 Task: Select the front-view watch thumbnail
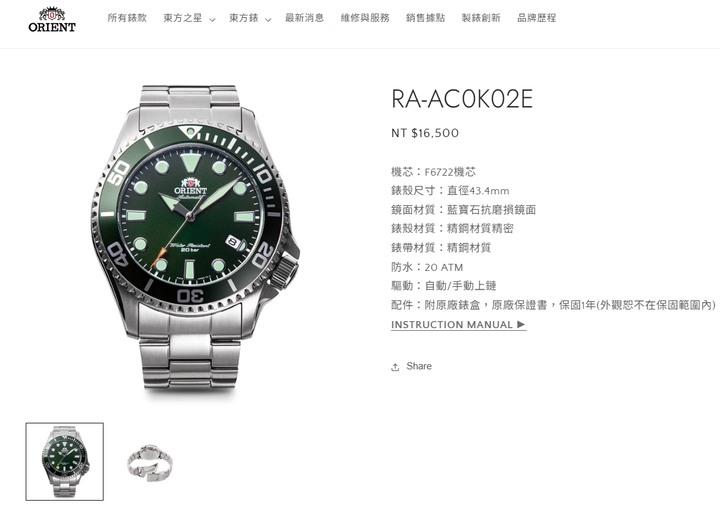[x=65, y=462]
